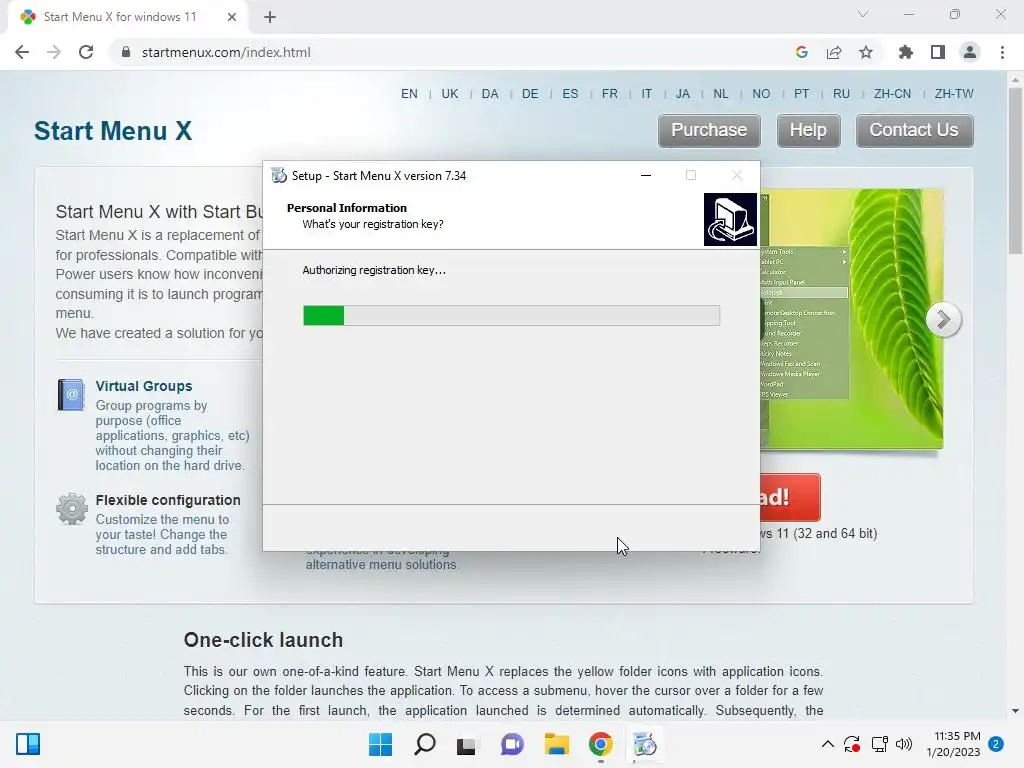The width and height of the screenshot is (1024, 768).
Task: Click the page vertical scrollbar thumb
Action: tap(1016, 171)
